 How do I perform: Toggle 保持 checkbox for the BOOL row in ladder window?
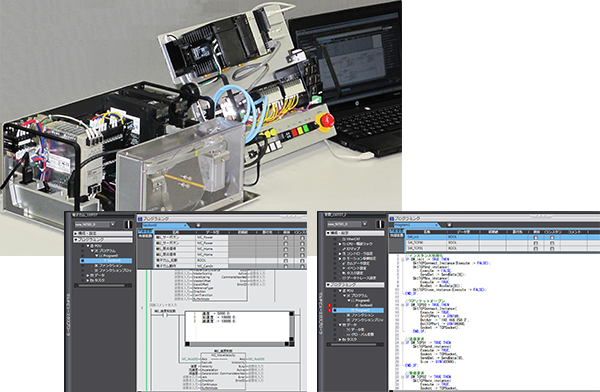tap(285, 261)
